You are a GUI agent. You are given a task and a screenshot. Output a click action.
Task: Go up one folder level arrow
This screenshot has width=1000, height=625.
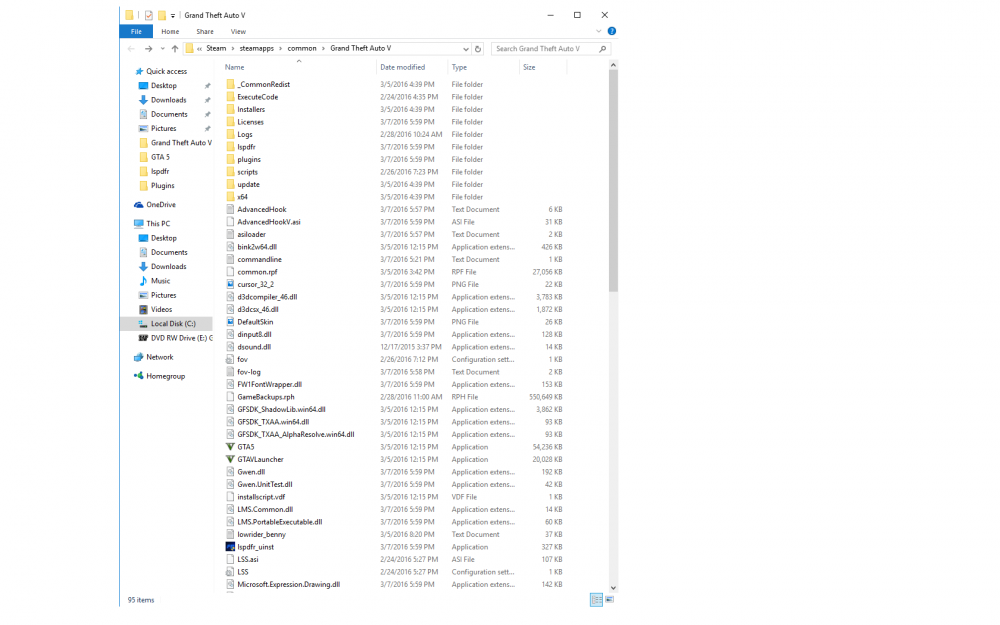(175, 48)
